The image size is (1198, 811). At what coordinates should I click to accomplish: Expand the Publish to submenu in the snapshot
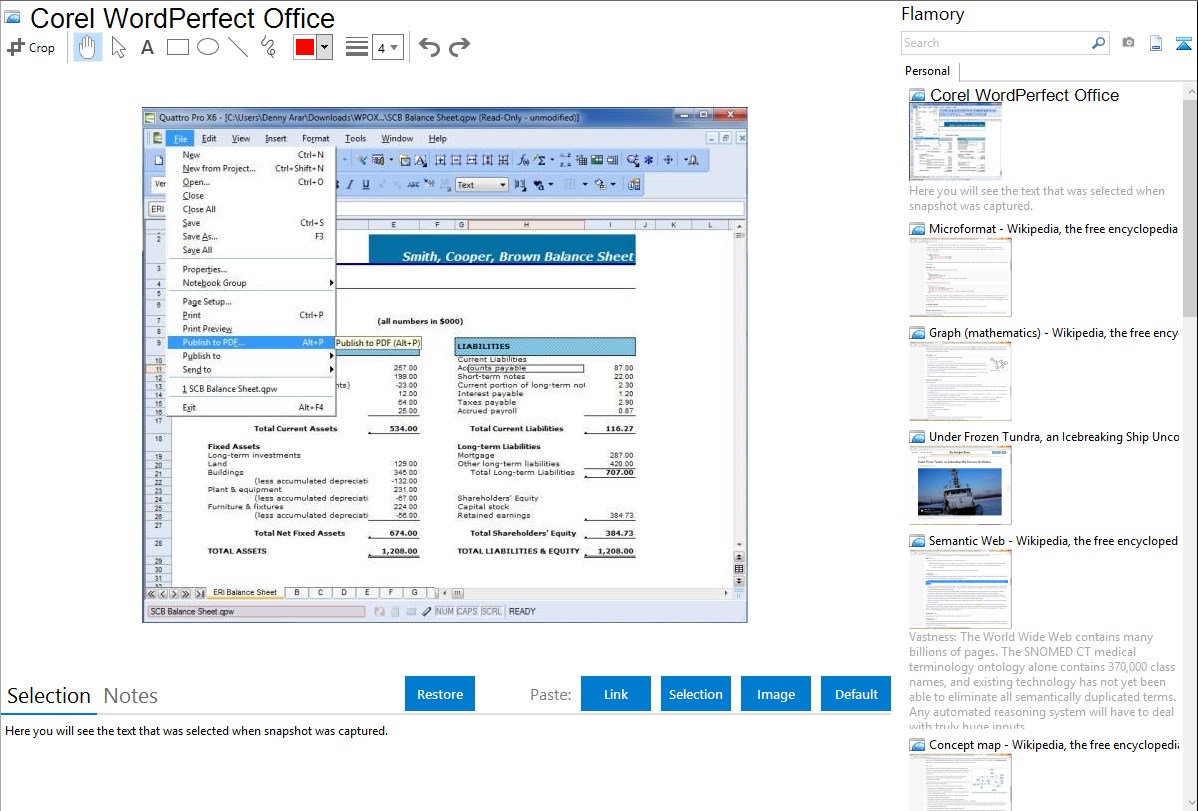(252, 356)
